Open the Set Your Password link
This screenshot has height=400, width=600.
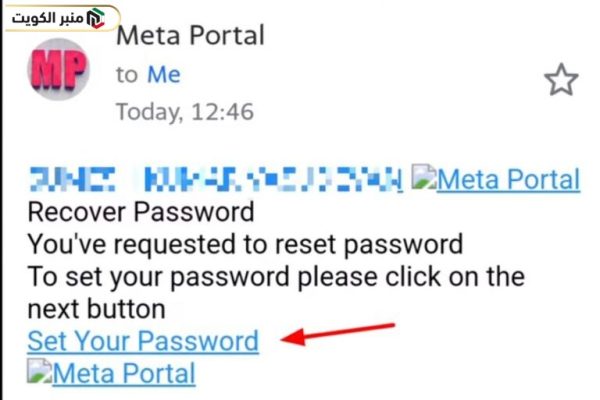click(x=143, y=341)
